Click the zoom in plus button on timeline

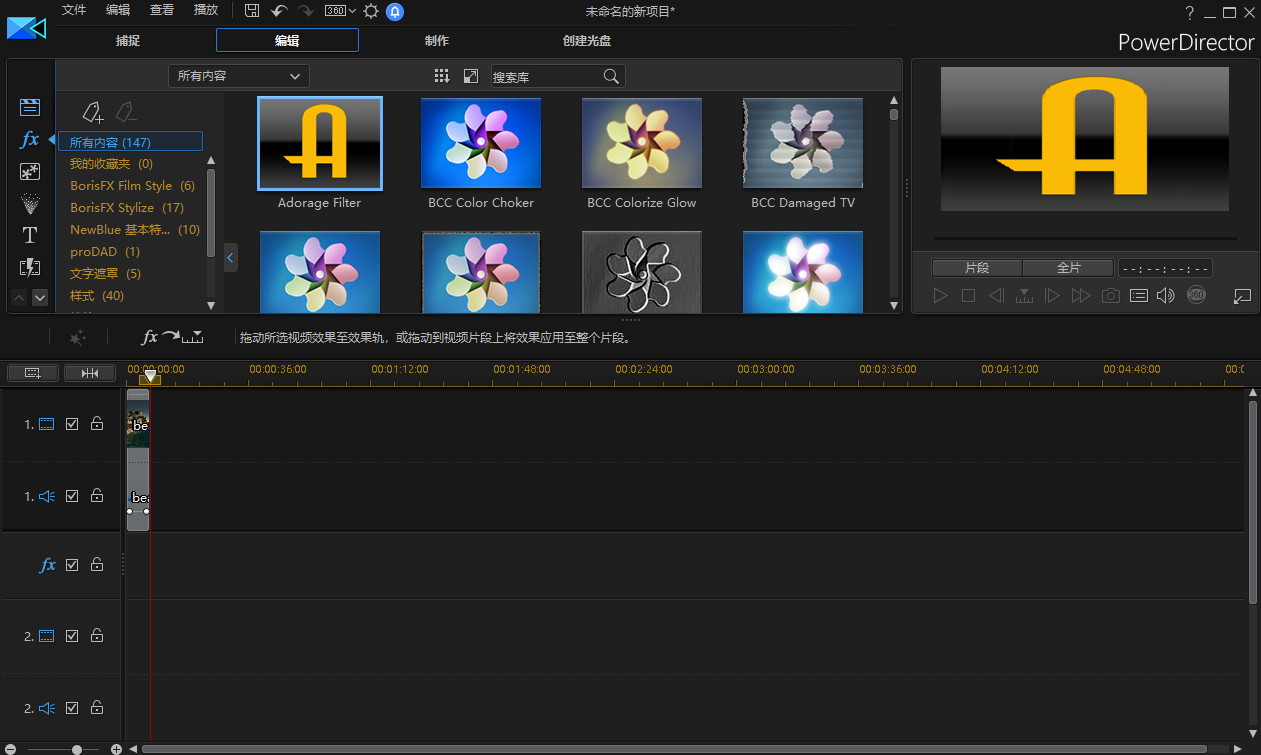pyautogui.click(x=116, y=749)
